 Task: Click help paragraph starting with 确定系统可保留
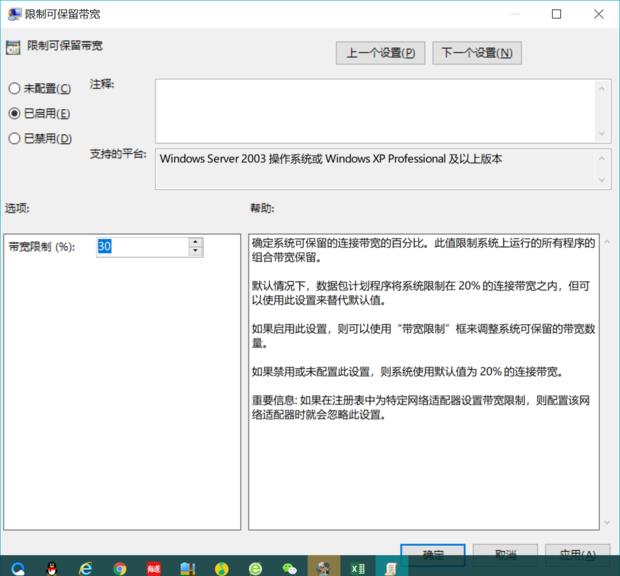click(423, 250)
